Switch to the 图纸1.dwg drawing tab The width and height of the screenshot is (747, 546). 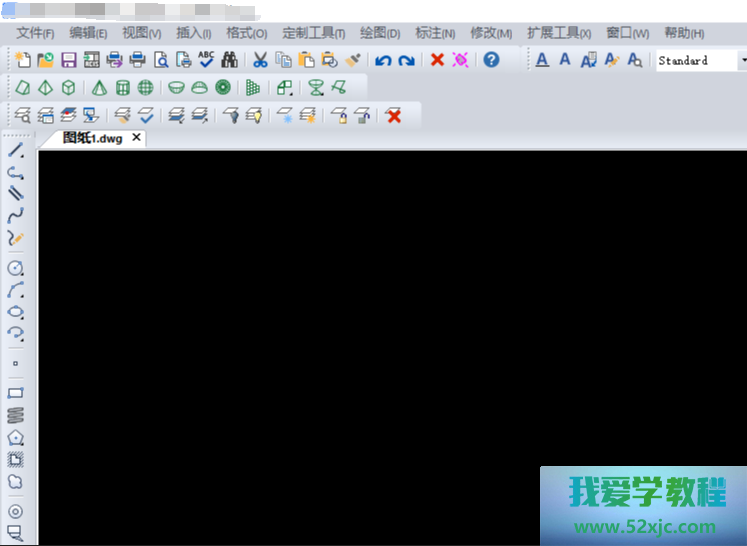click(92, 138)
